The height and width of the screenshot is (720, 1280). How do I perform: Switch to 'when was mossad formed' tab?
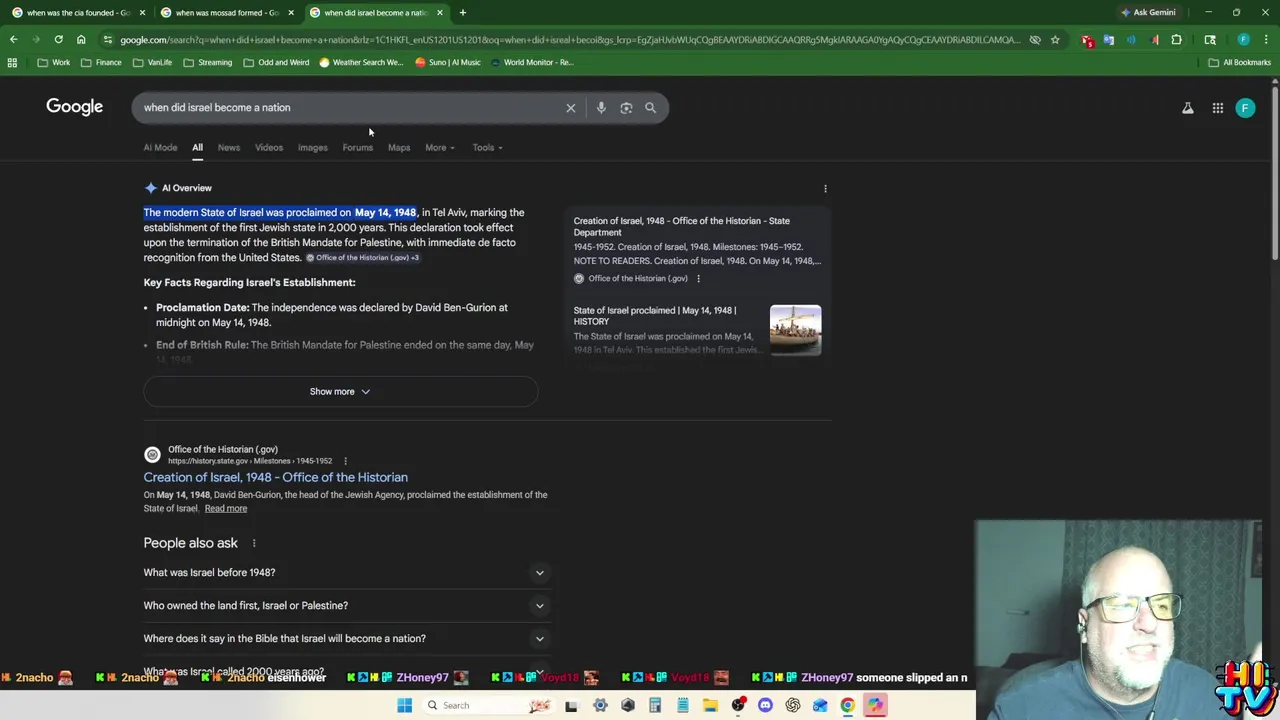click(226, 13)
